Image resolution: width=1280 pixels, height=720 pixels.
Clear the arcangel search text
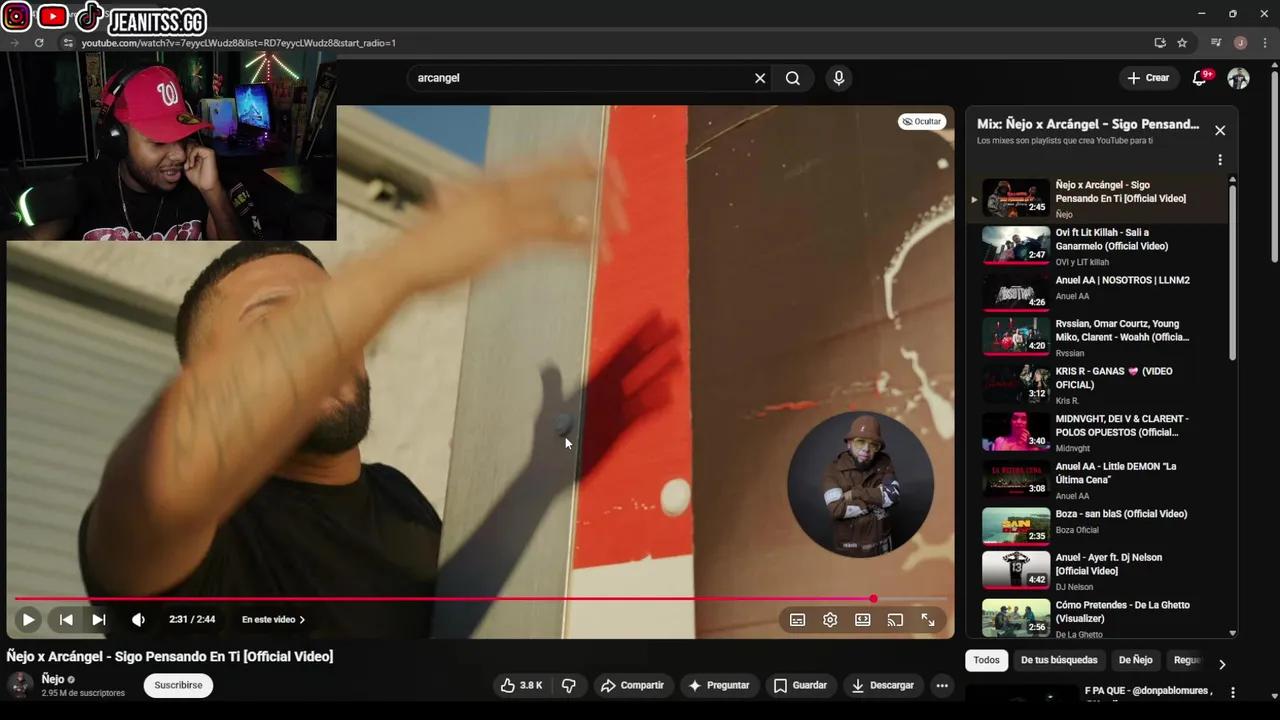pyautogui.click(x=760, y=78)
